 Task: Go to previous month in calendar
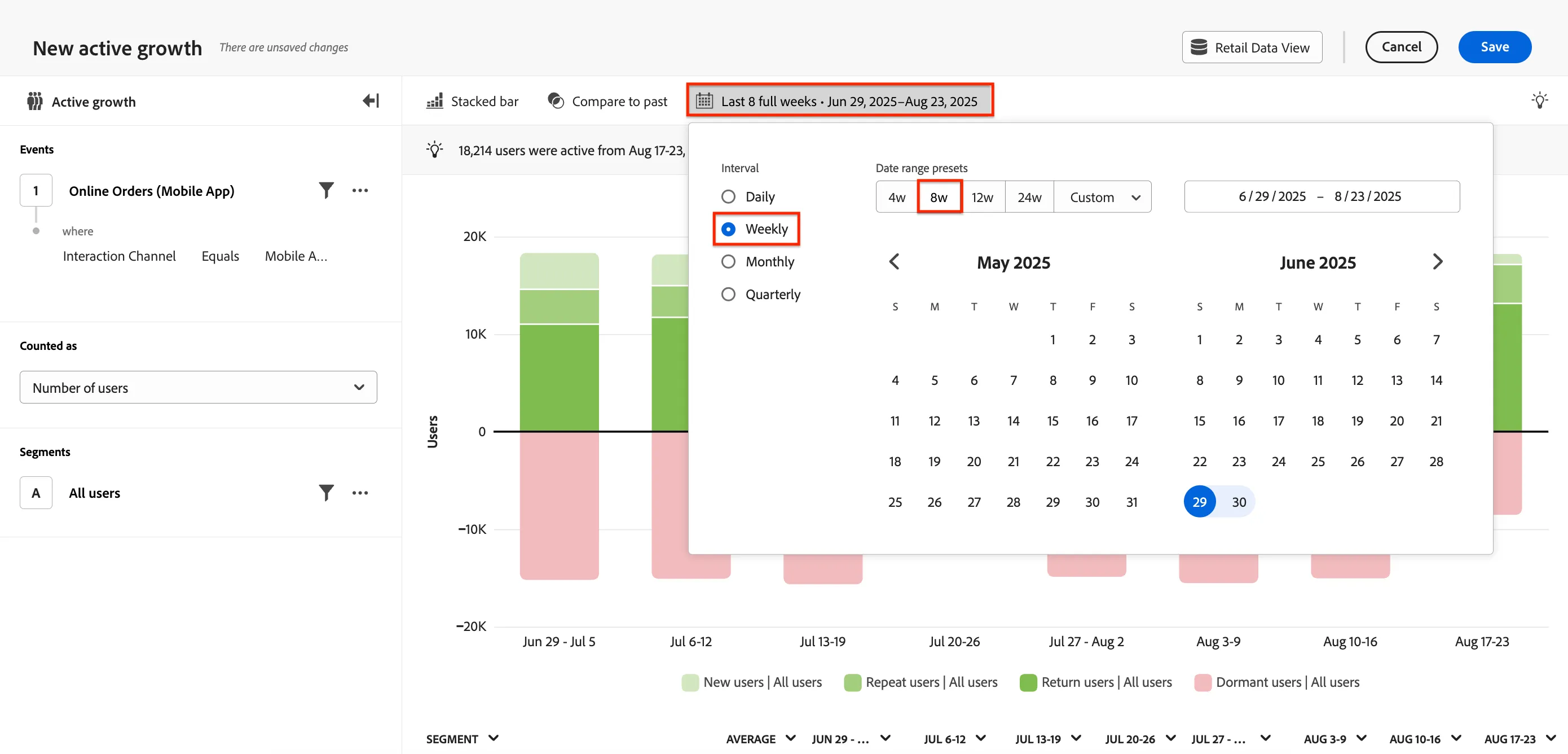click(894, 262)
